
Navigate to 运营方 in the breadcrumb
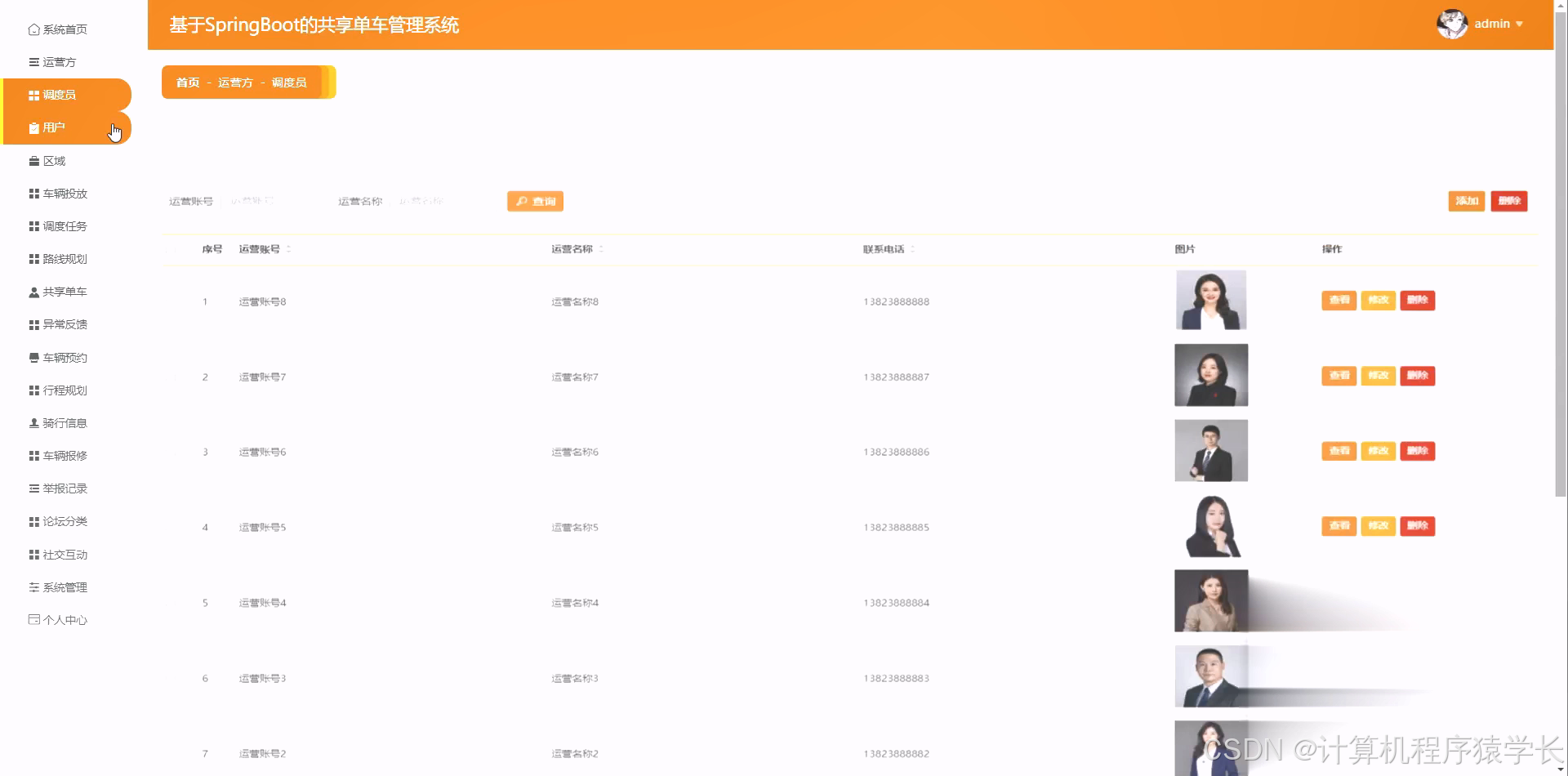point(236,82)
